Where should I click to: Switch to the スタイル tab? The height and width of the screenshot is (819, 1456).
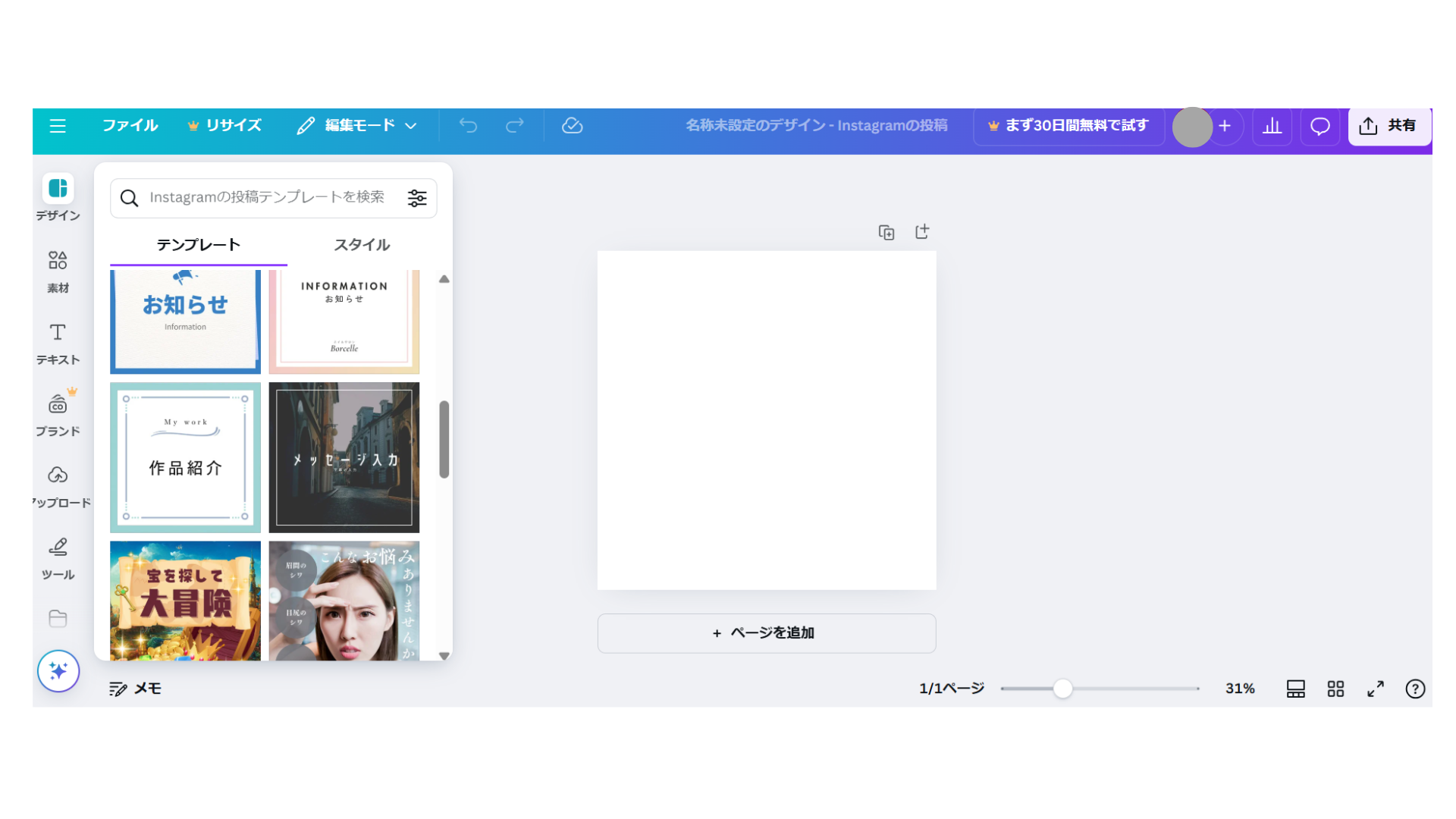point(362,245)
